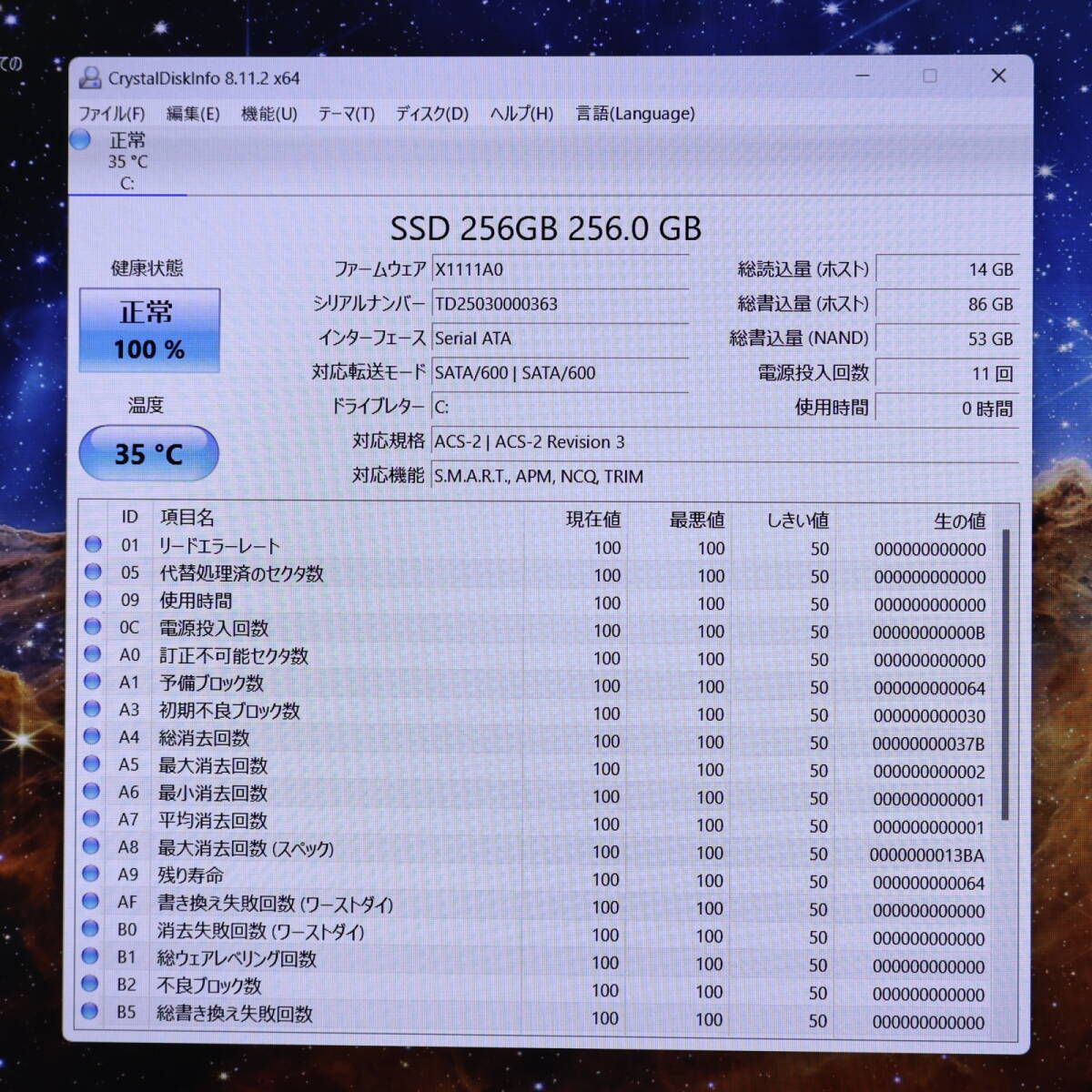Image resolution: width=1092 pixels, height=1092 pixels.
Task: Click the firmware field X1111A0
Action: coord(560,269)
